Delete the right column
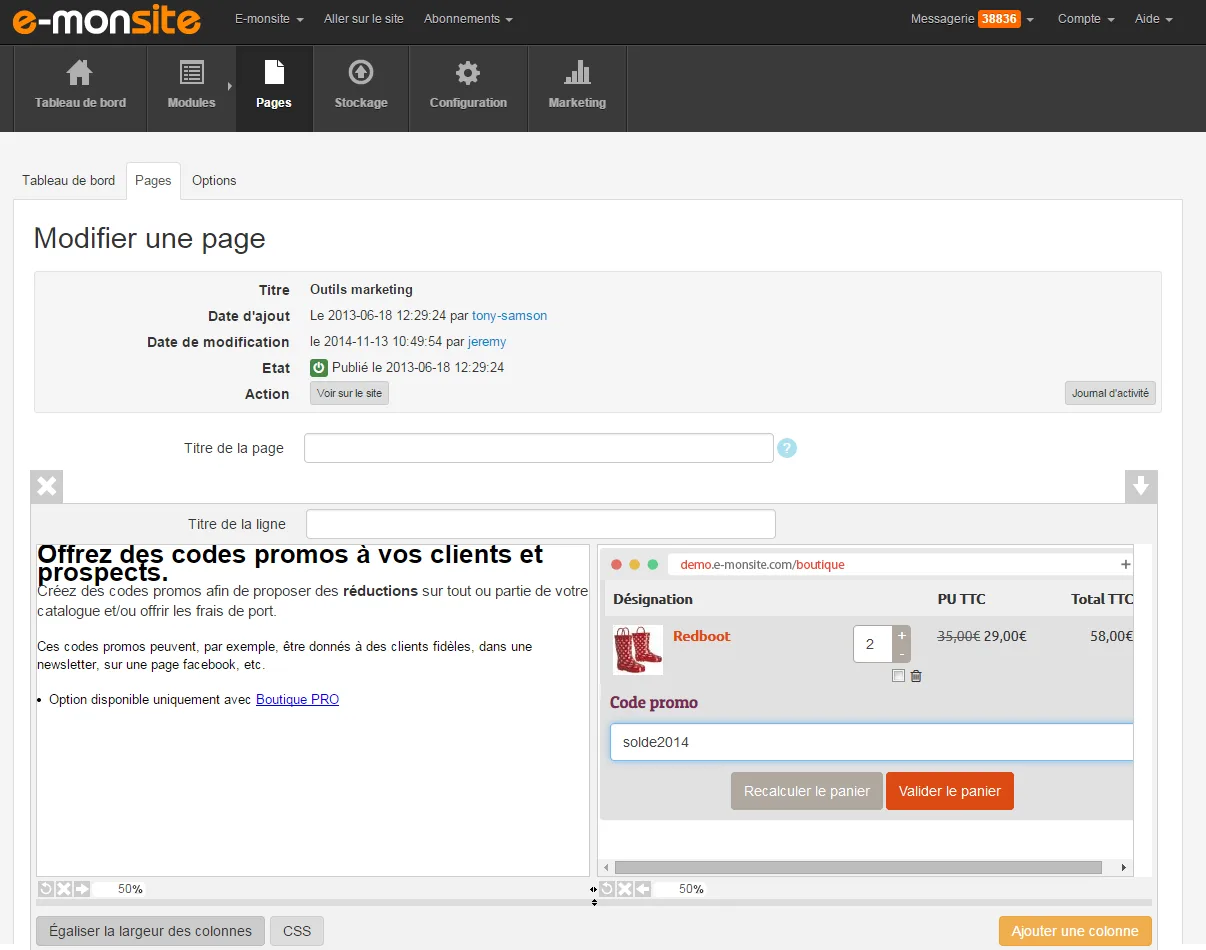This screenshot has height=950, width=1206. tap(625, 889)
